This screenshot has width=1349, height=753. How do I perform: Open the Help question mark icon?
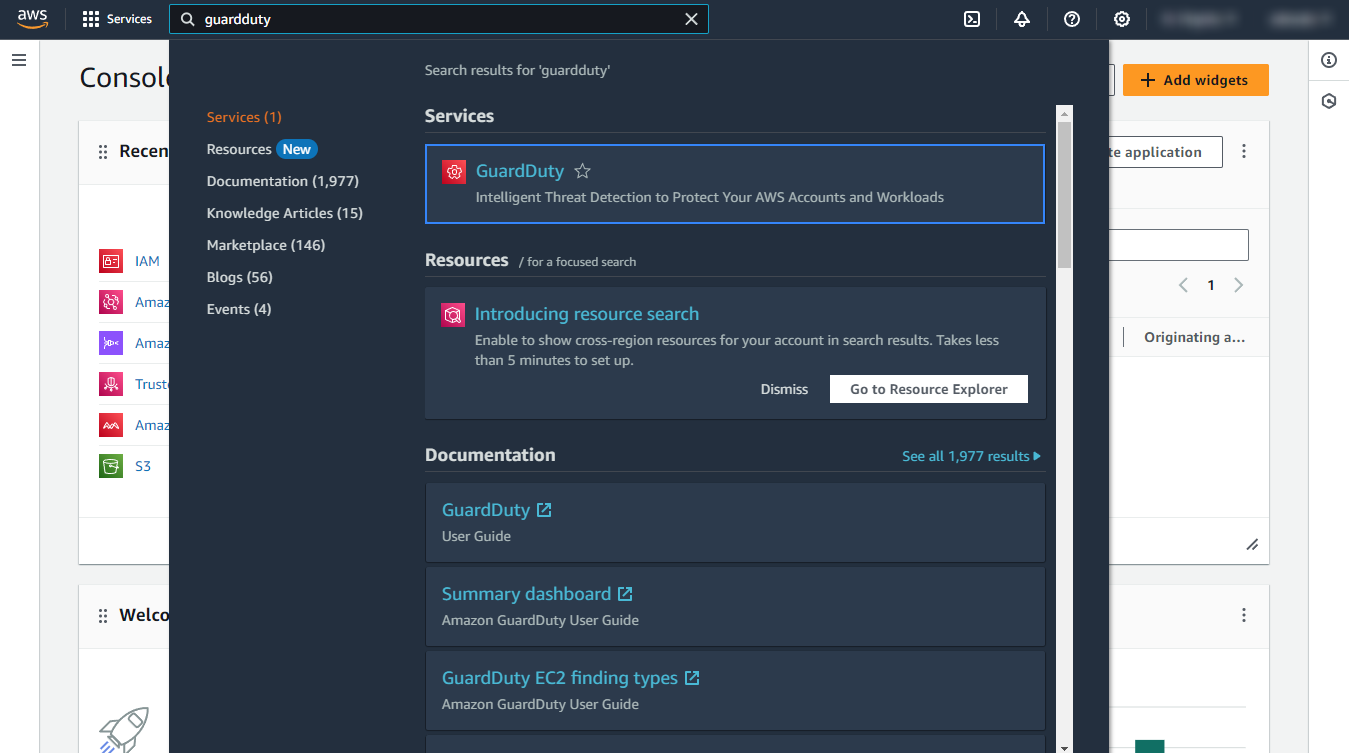1071,19
